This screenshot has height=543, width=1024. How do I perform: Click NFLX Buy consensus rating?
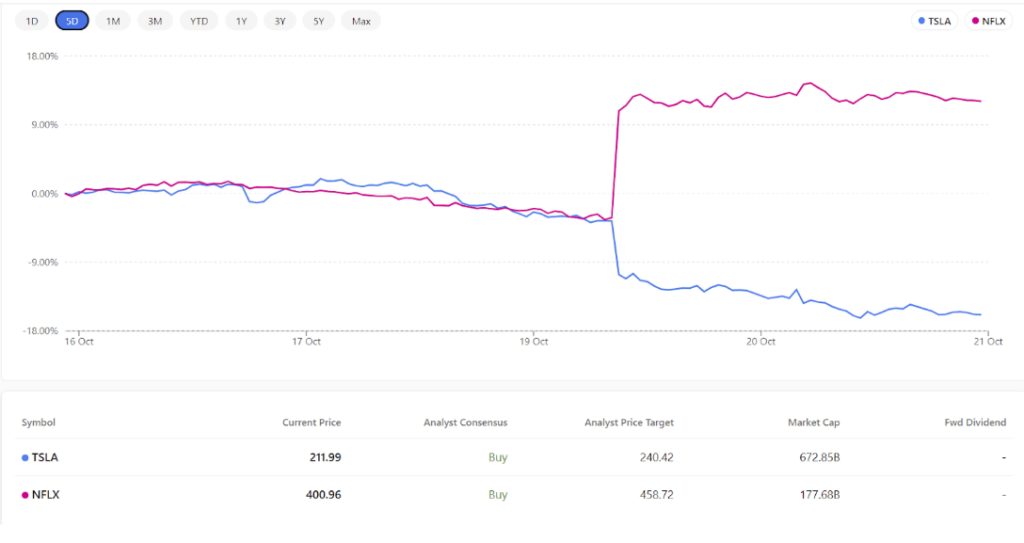[x=498, y=495]
